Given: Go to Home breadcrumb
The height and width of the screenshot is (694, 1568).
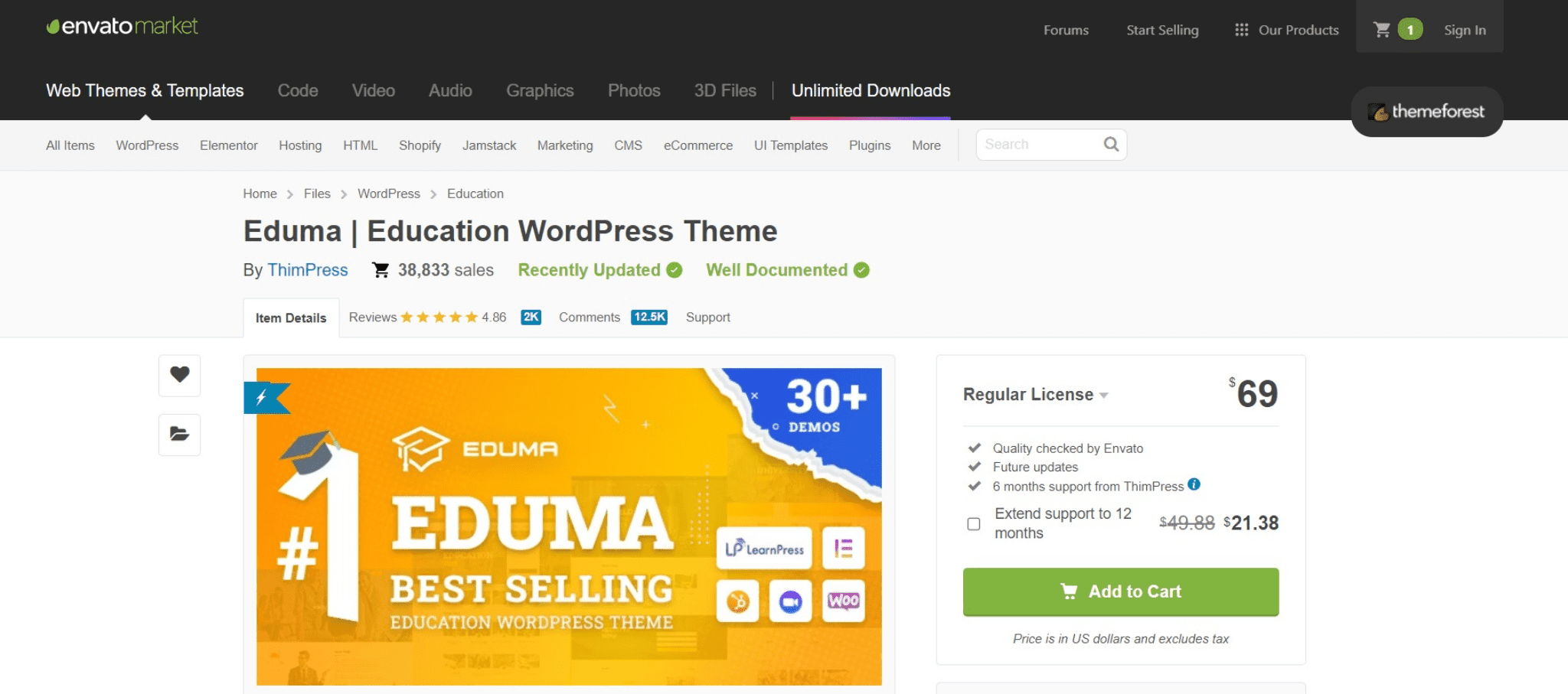Looking at the screenshot, I should point(260,194).
